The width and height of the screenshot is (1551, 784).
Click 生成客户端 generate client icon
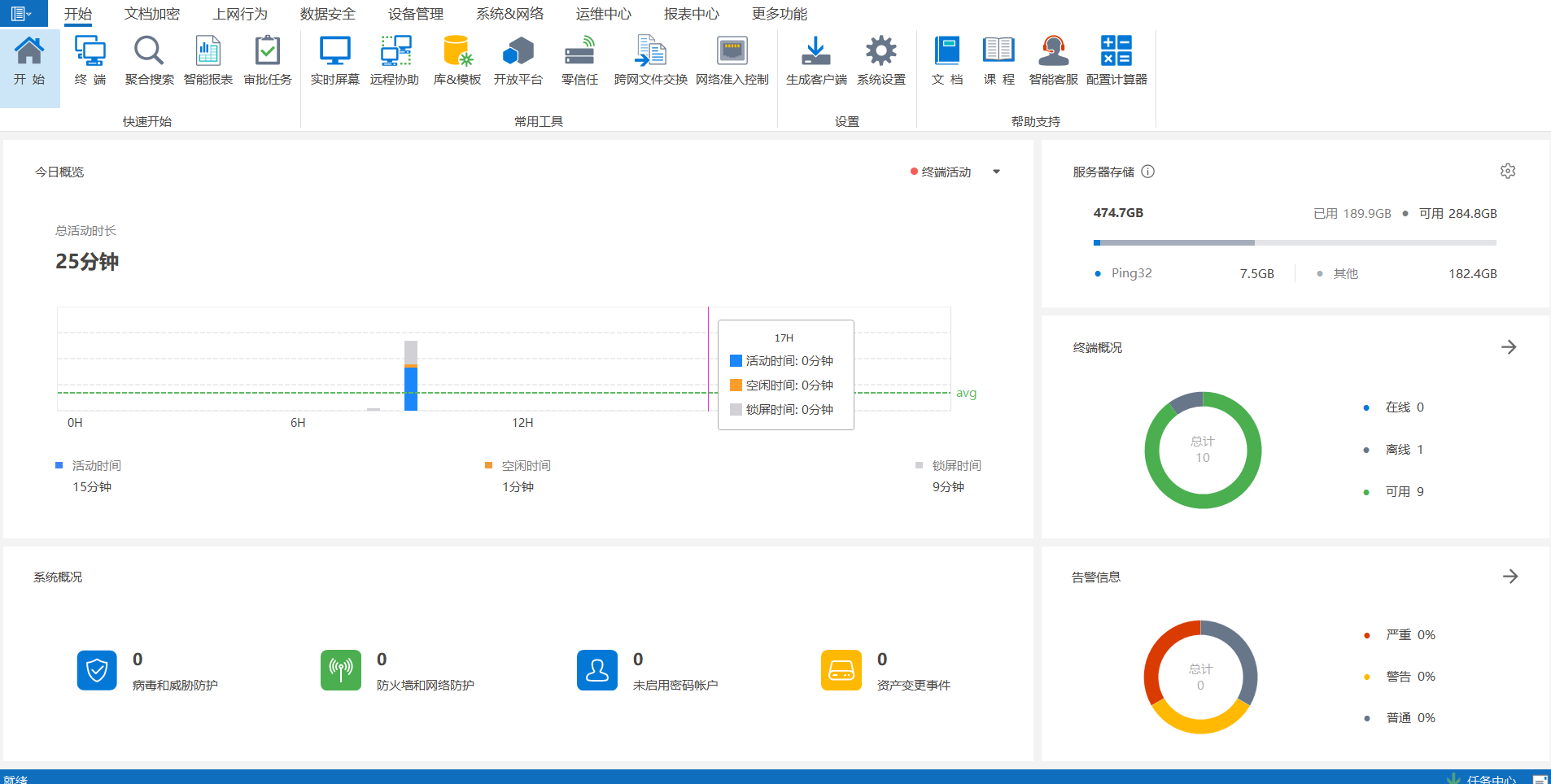point(815,60)
